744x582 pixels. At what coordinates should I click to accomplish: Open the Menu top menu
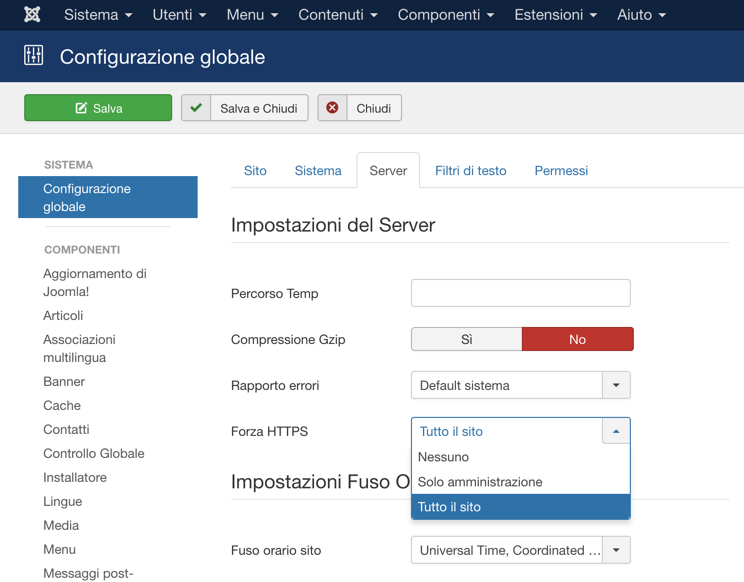coord(252,15)
